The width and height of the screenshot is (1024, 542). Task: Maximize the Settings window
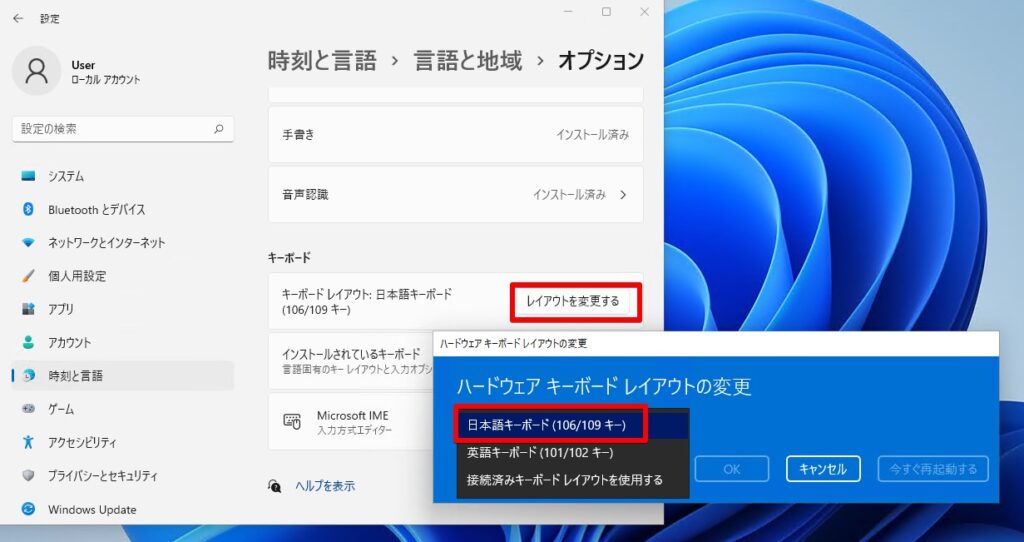point(606,12)
